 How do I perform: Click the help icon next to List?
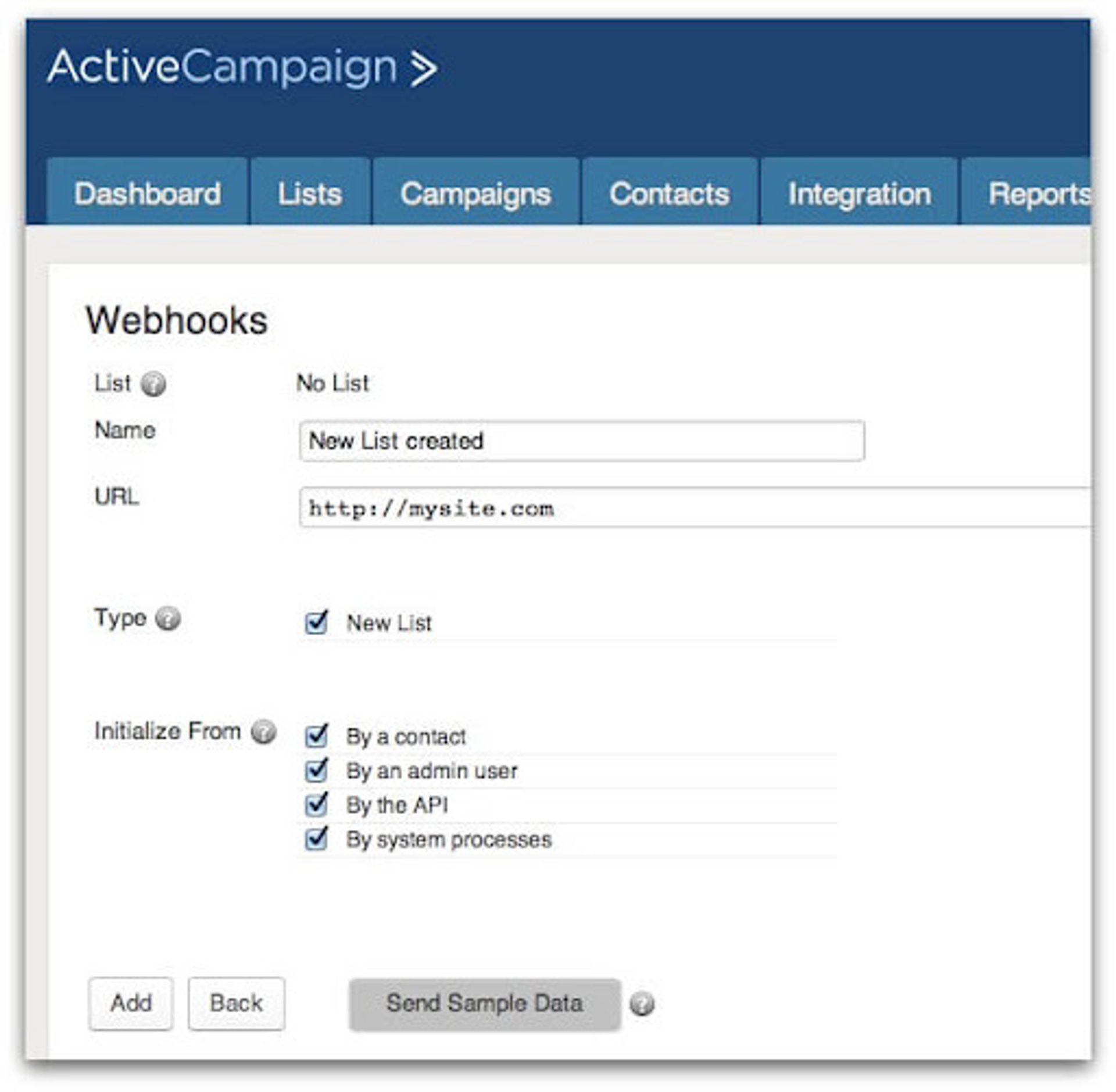tap(154, 384)
